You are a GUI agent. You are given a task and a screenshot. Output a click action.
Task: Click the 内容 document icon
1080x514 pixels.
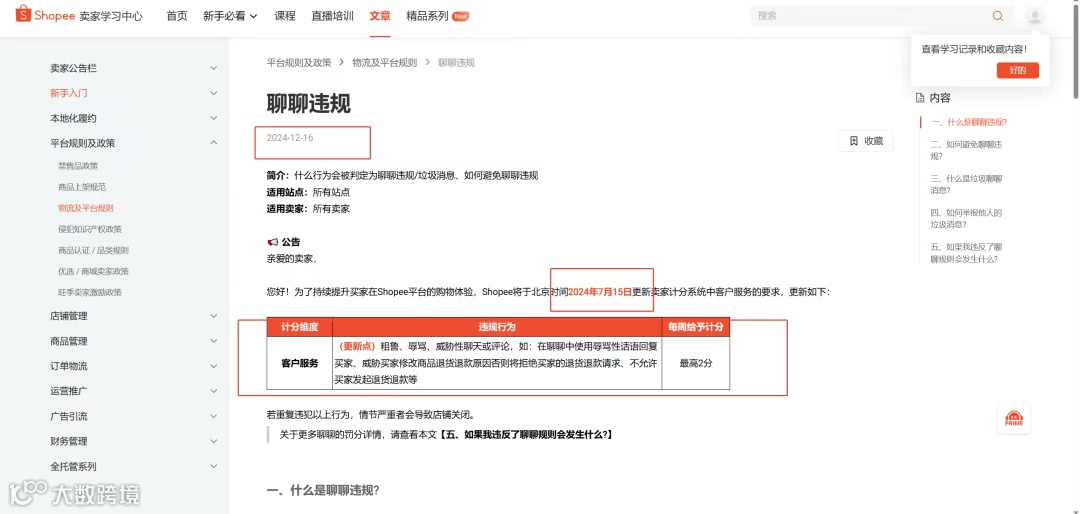tap(920, 98)
